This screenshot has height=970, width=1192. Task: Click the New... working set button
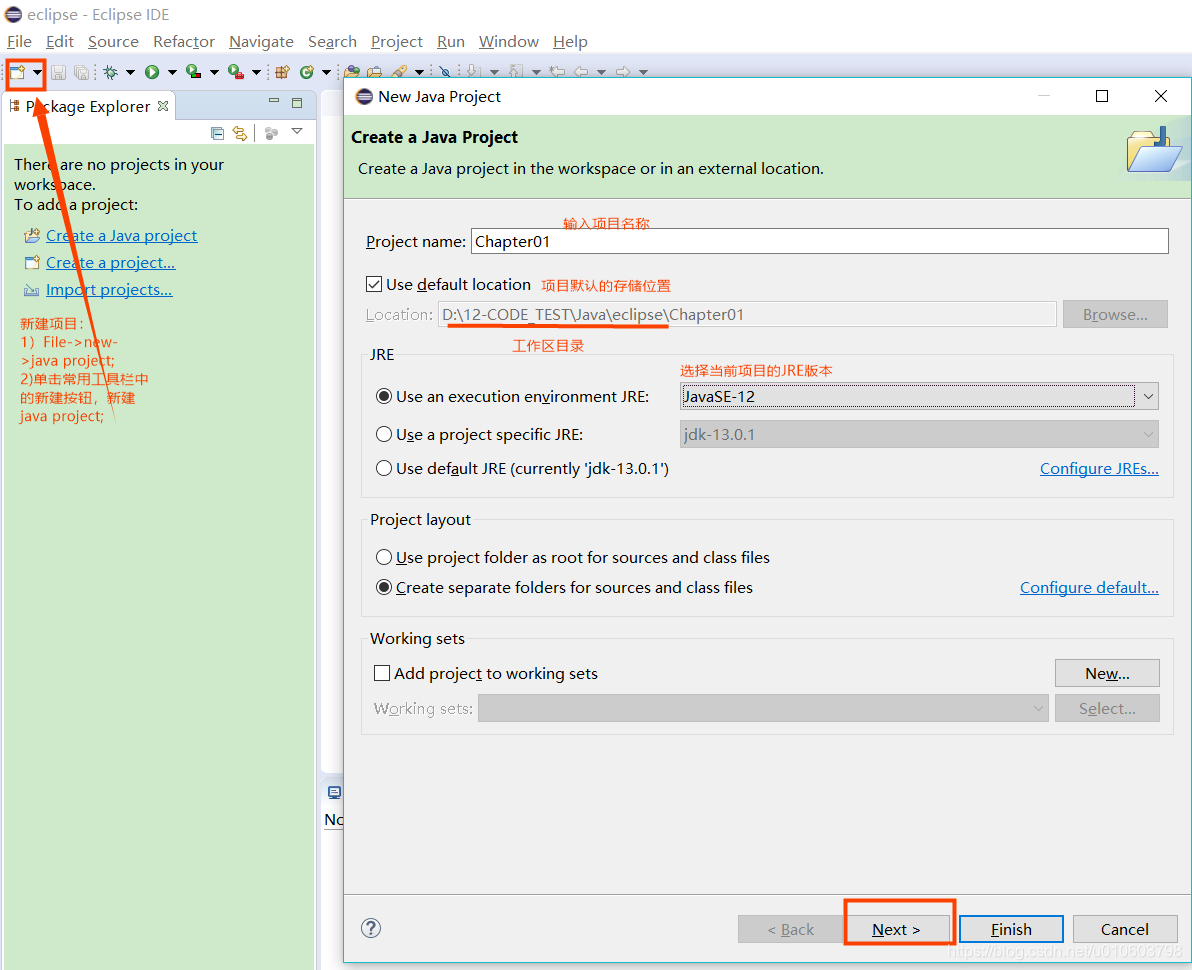pos(1107,674)
